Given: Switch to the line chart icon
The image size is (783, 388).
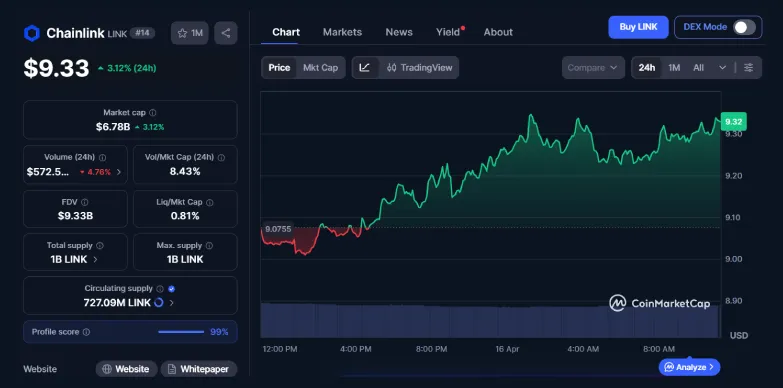Looking at the screenshot, I should (x=365, y=67).
